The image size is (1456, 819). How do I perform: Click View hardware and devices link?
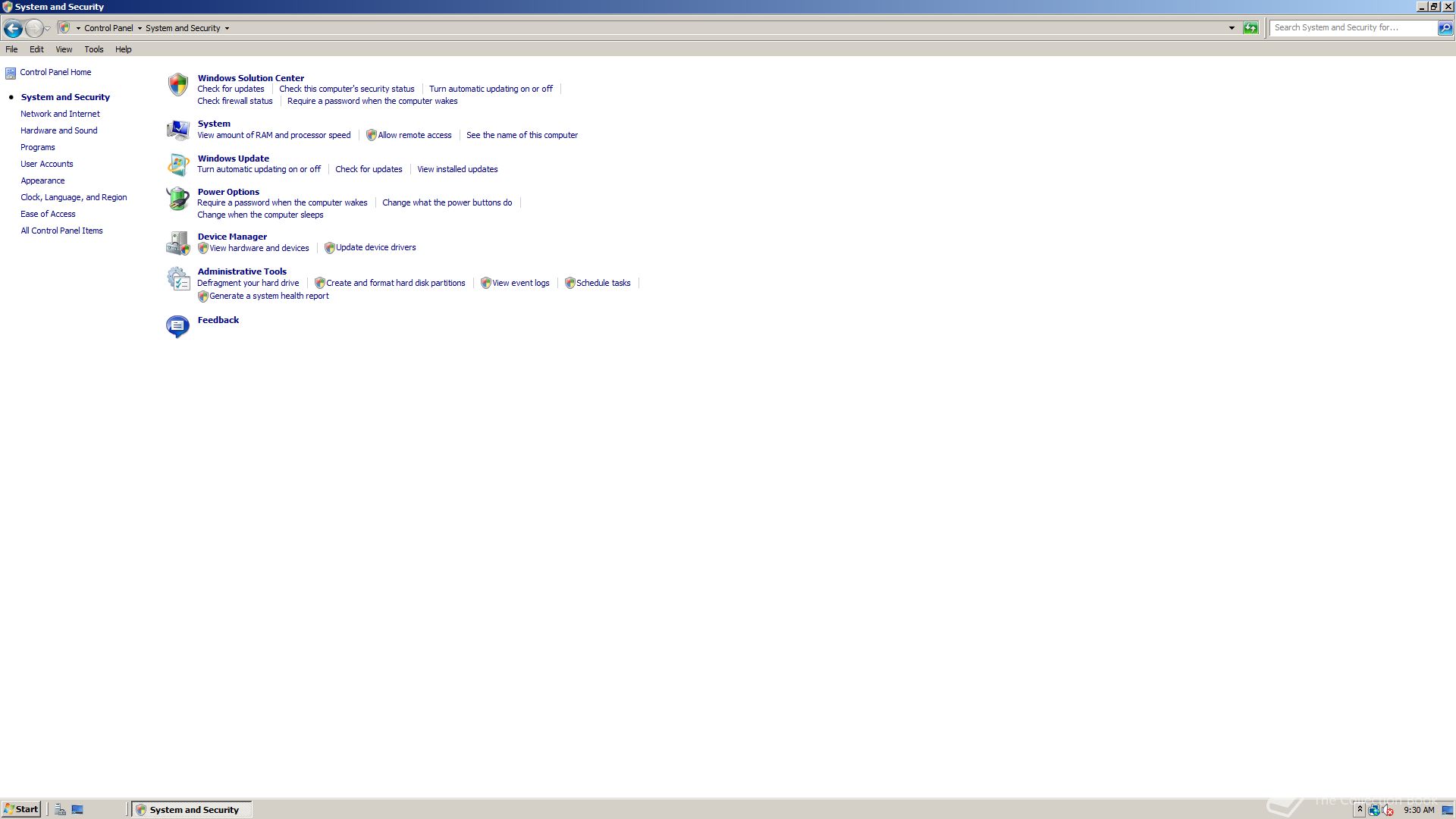[x=259, y=249]
